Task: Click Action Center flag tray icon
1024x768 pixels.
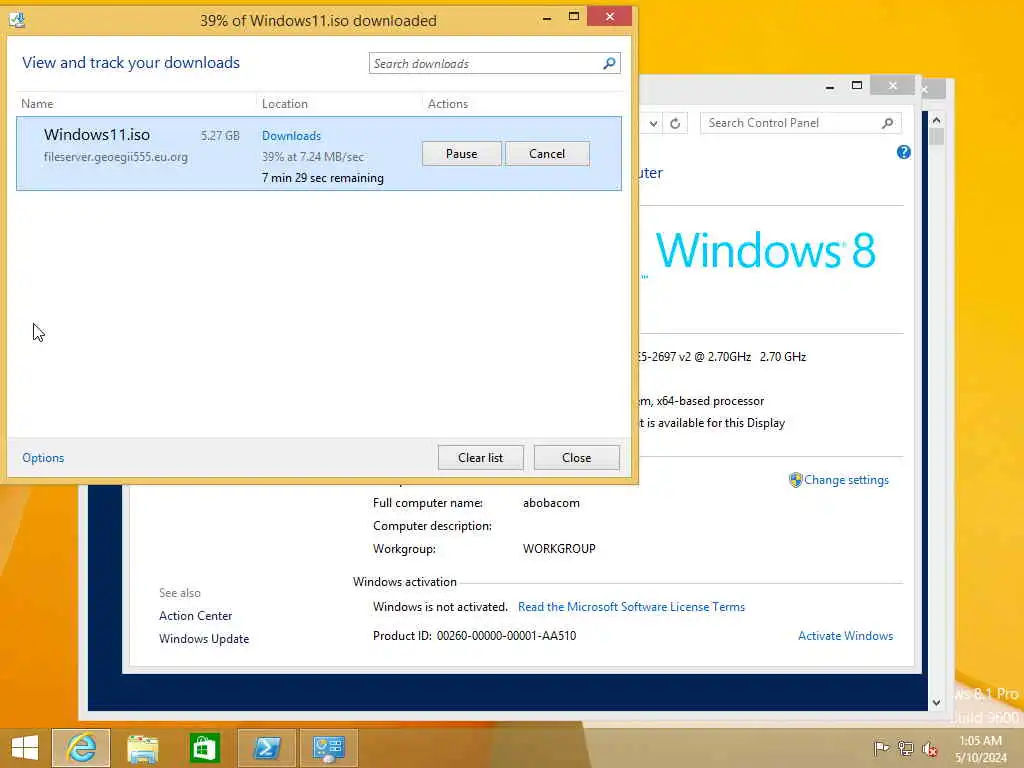Action: point(881,748)
